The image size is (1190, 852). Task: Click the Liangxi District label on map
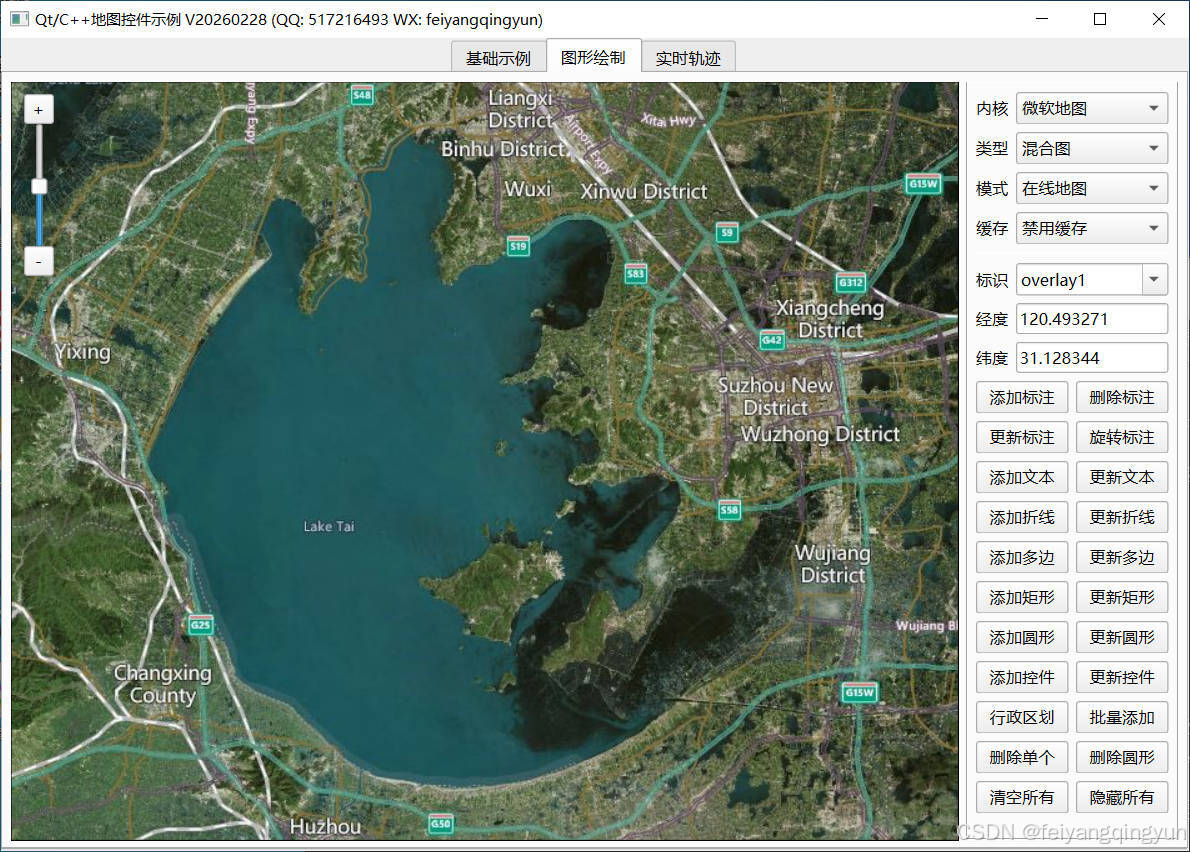(x=521, y=108)
